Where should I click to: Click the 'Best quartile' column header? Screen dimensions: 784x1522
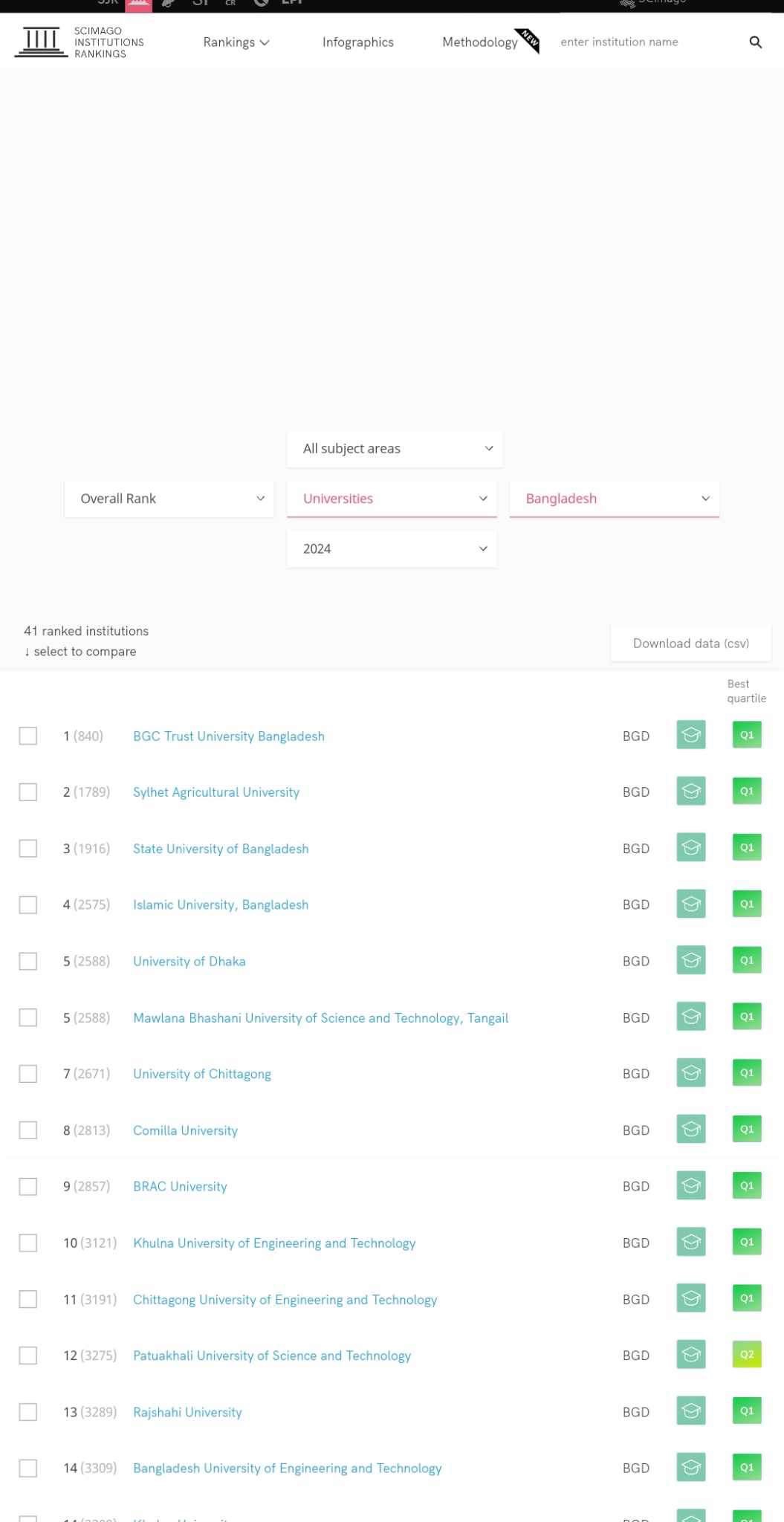click(746, 691)
